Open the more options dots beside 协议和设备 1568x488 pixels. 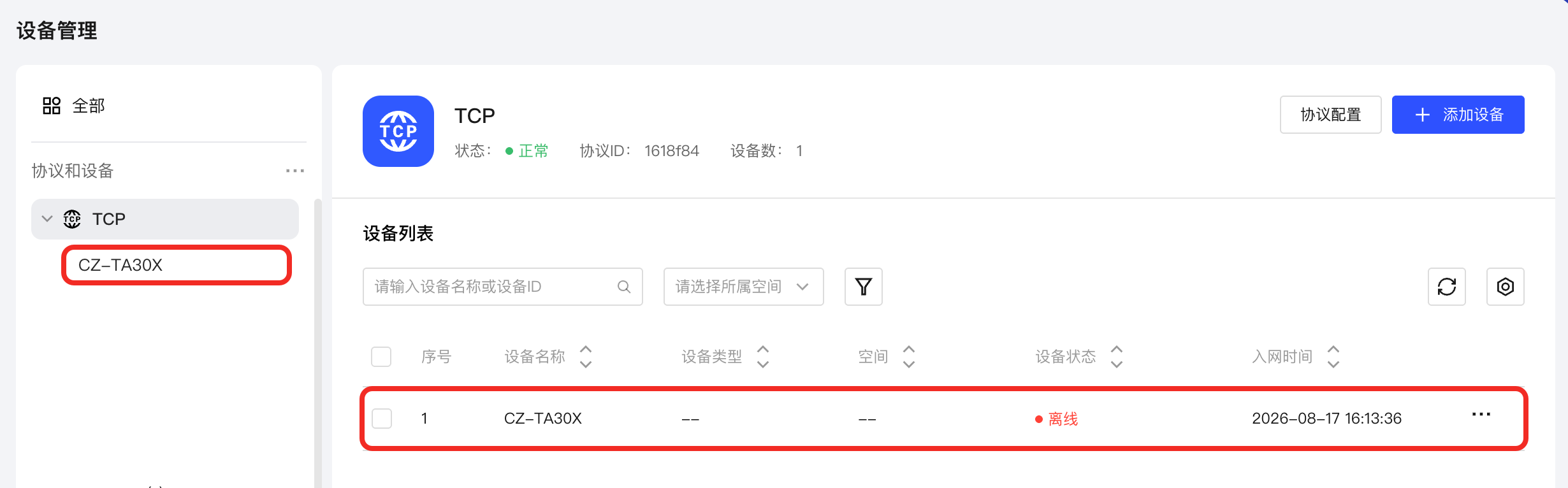(x=295, y=171)
